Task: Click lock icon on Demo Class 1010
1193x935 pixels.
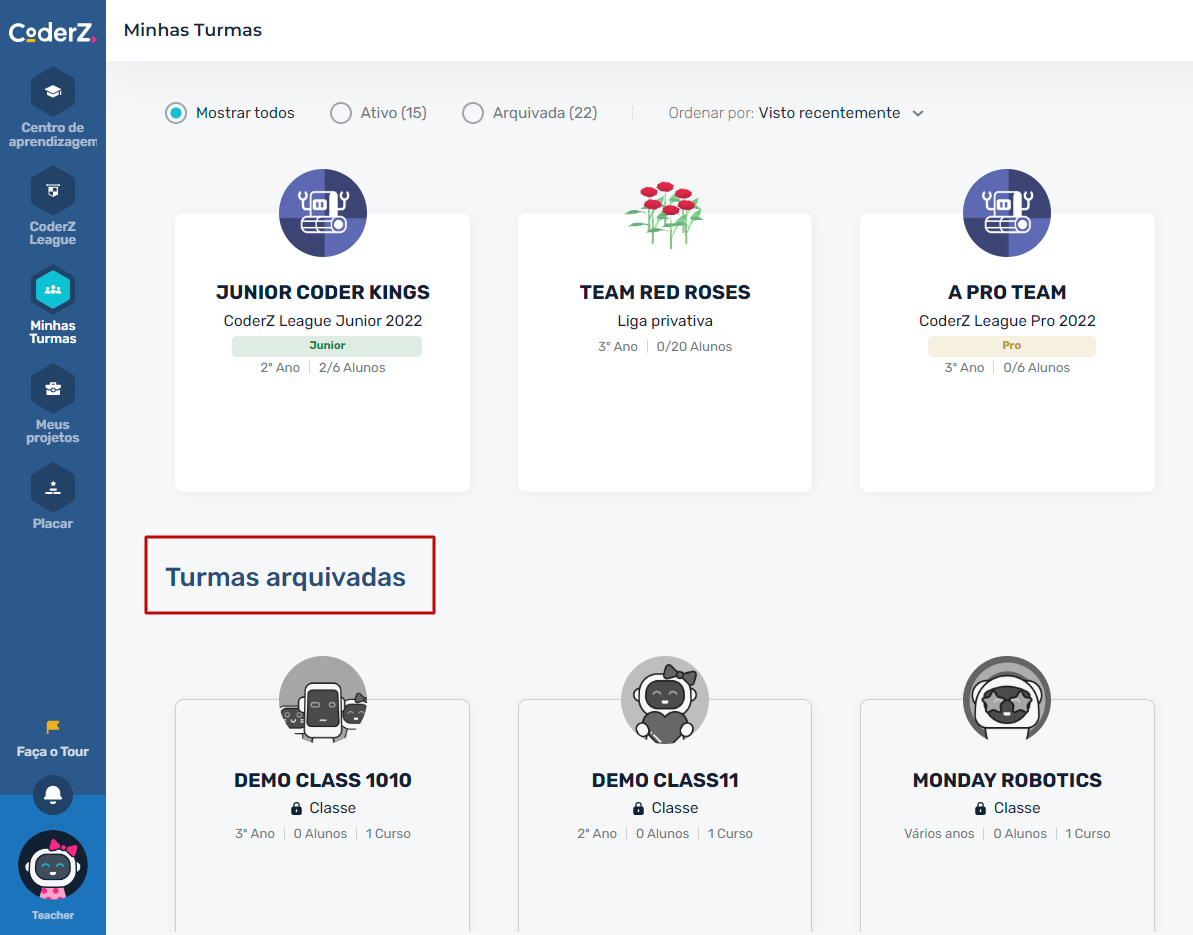Action: pos(296,808)
